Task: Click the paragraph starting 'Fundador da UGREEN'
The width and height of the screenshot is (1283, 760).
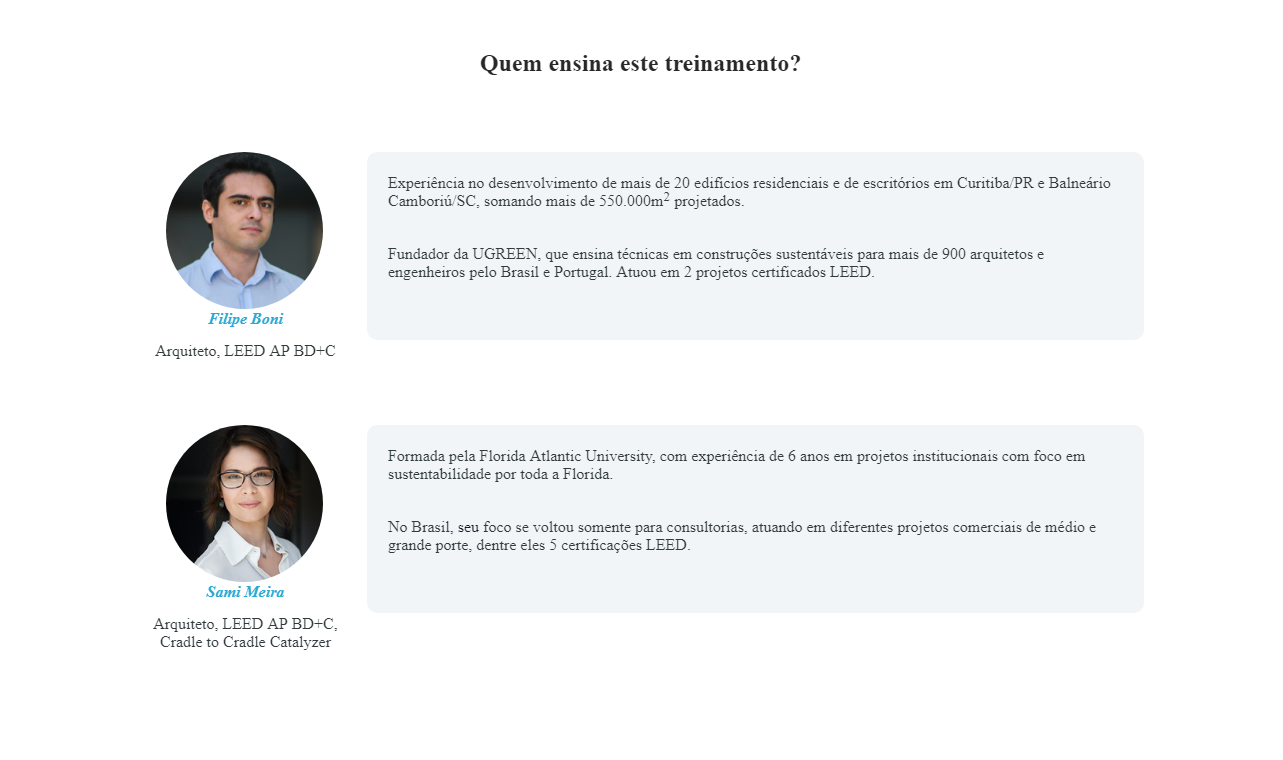Action: tap(716, 263)
